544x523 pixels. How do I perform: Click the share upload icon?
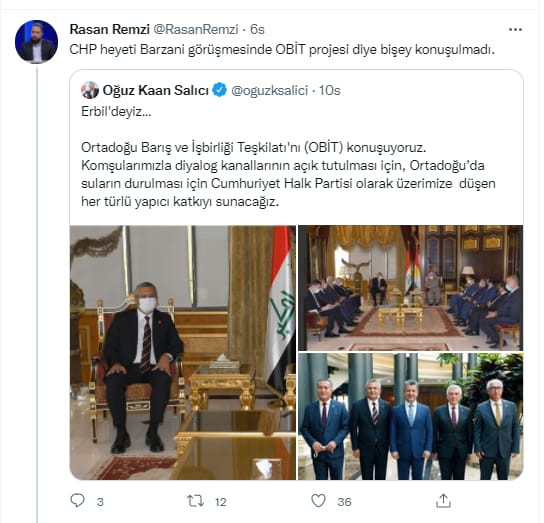pos(443,501)
